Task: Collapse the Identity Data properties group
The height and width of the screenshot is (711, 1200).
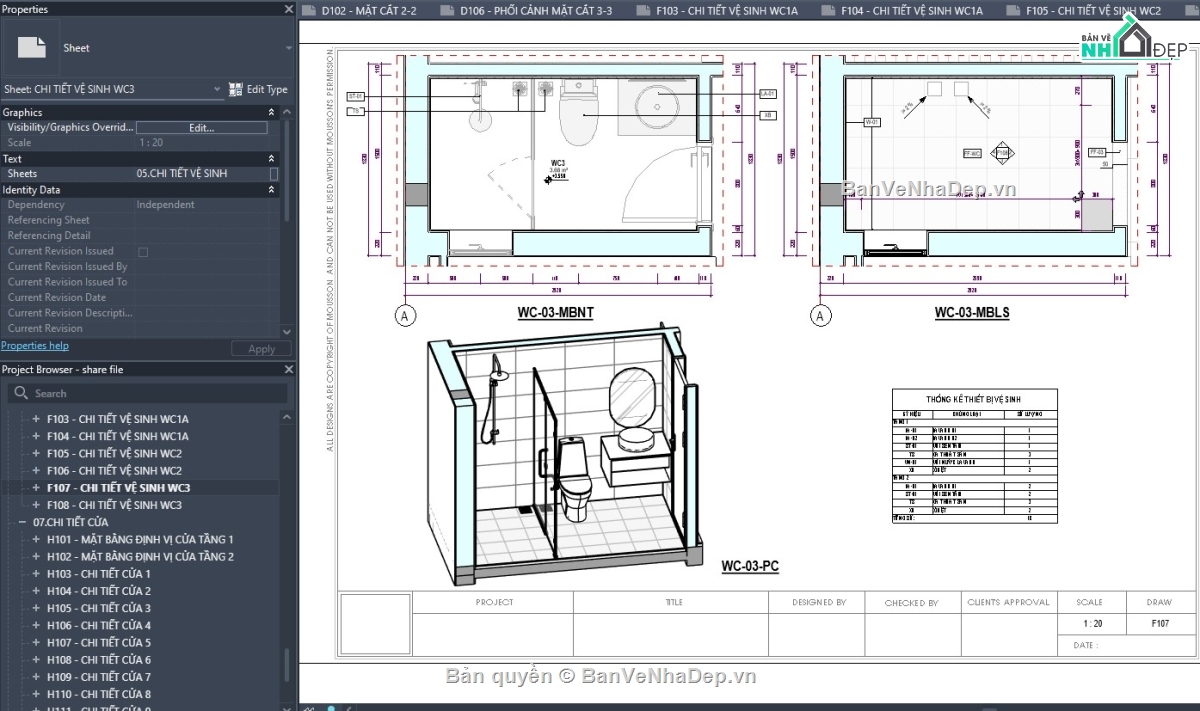Action: point(271,190)
